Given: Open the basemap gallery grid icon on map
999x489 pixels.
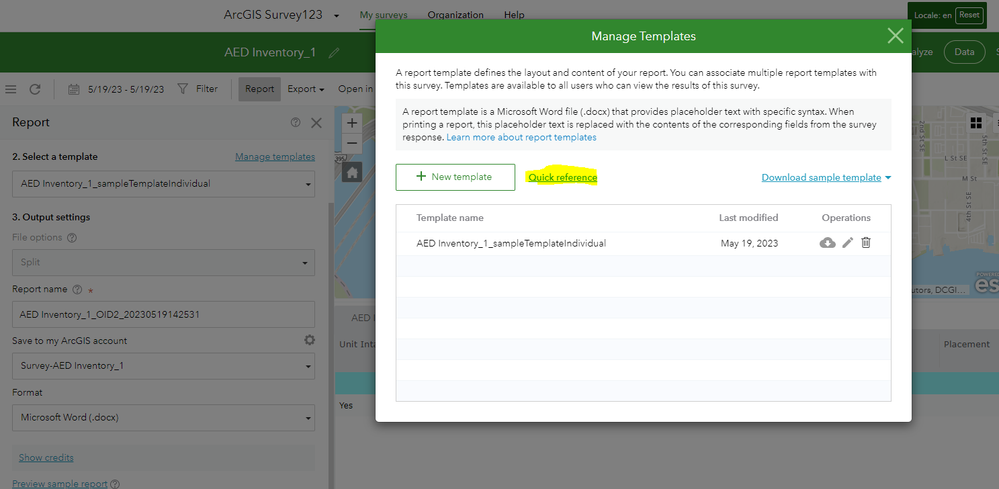Looking at the screenshot, I should [x=975, y=123].
